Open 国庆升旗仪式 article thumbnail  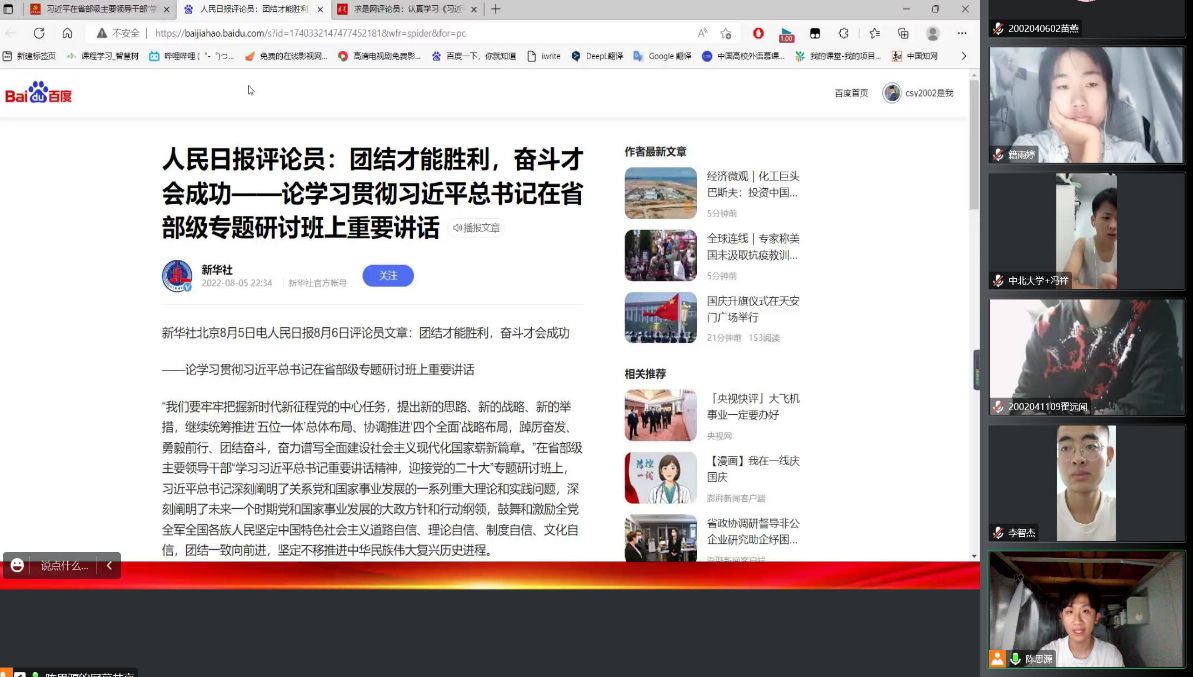point(660,318)
